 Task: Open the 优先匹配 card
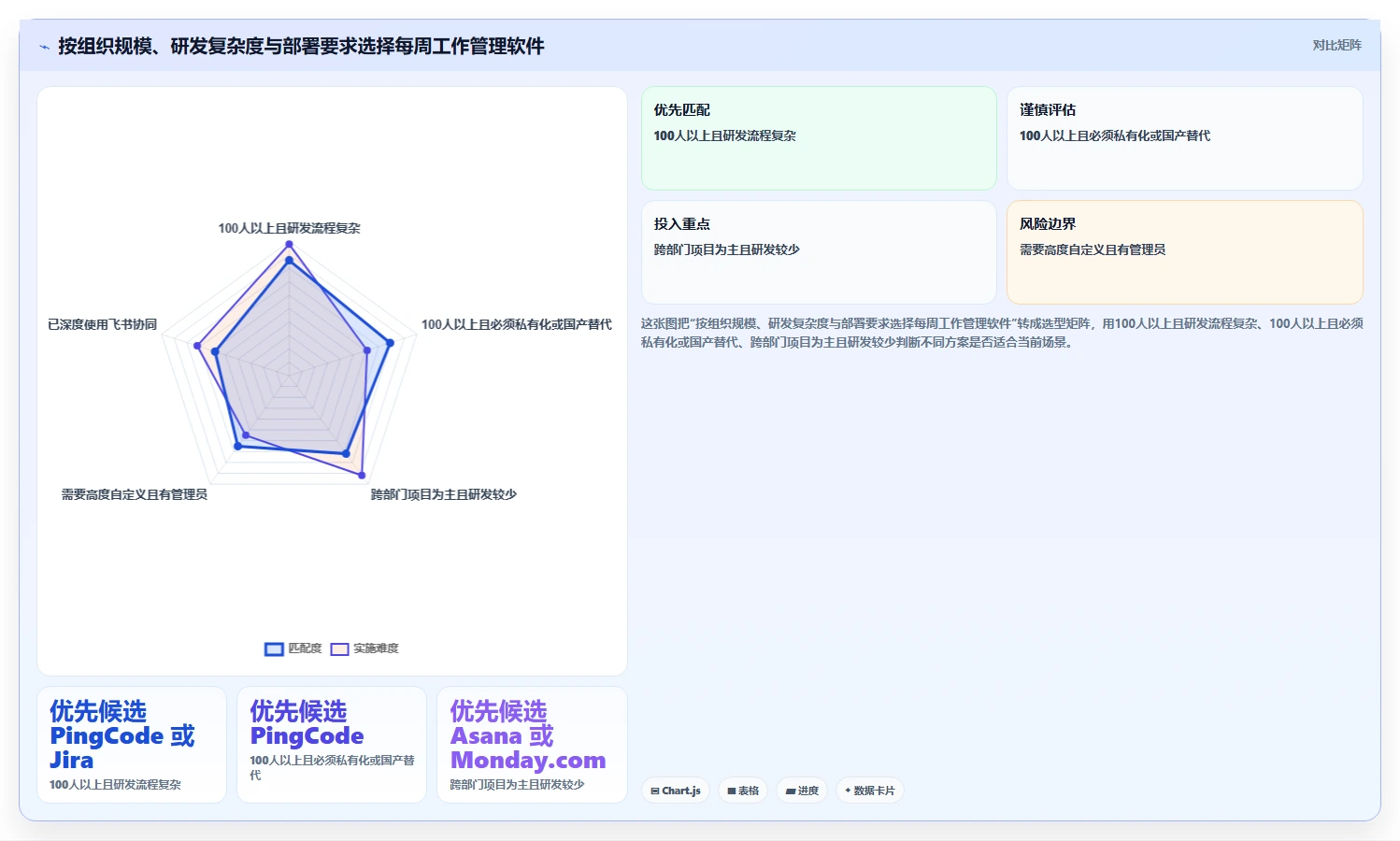819,138
